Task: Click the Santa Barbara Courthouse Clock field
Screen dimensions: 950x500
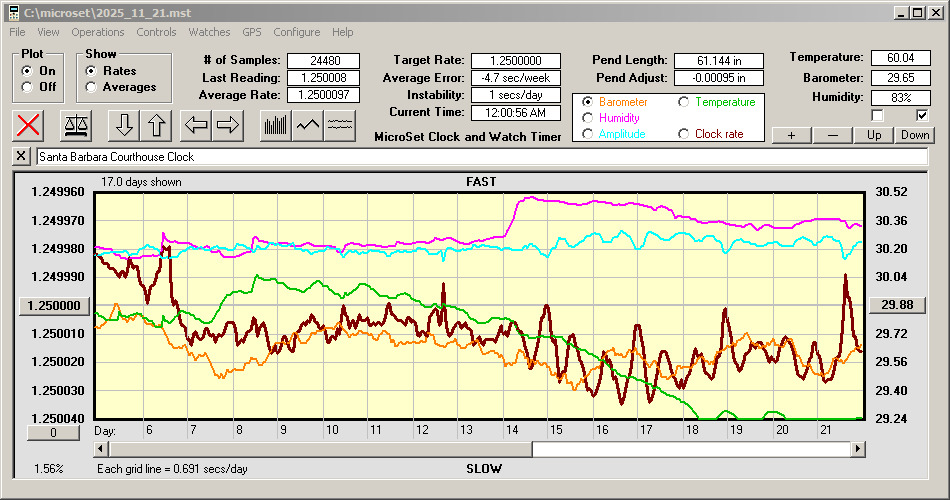Action: point(480,157)
